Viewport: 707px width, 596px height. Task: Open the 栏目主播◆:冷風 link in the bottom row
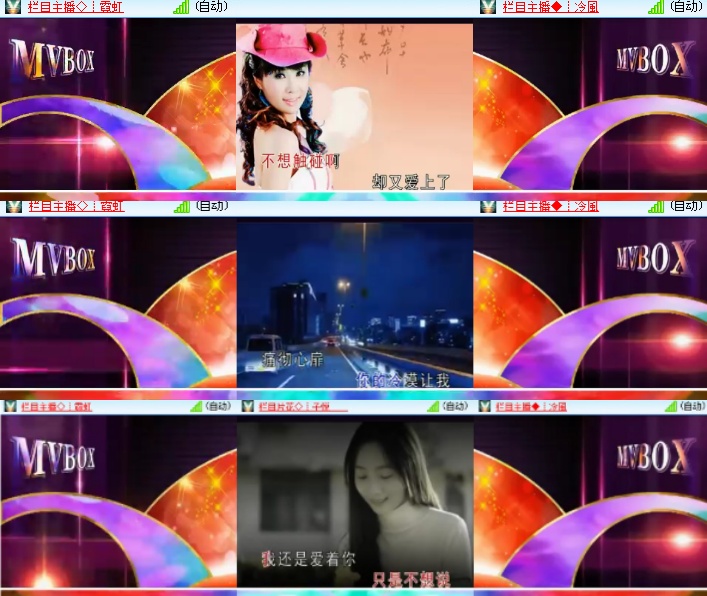tap(531, 407)
